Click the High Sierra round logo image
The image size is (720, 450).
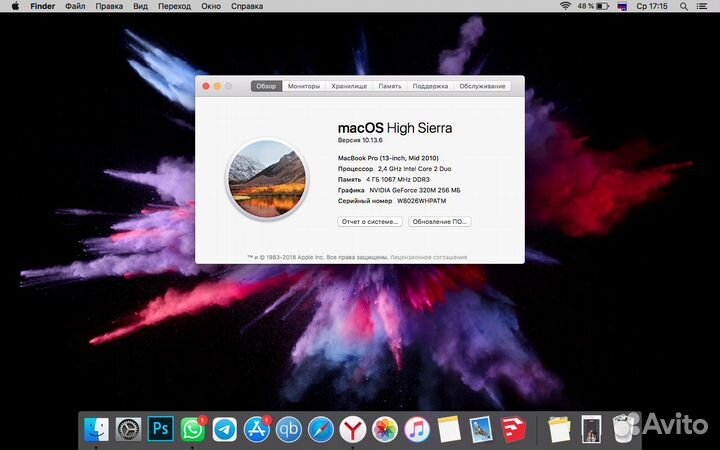(x=267, y=179)
